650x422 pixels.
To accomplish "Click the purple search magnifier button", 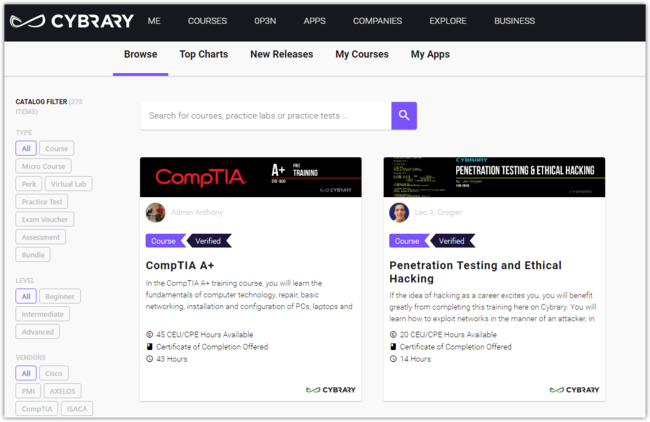I will (x=404, y=115).
